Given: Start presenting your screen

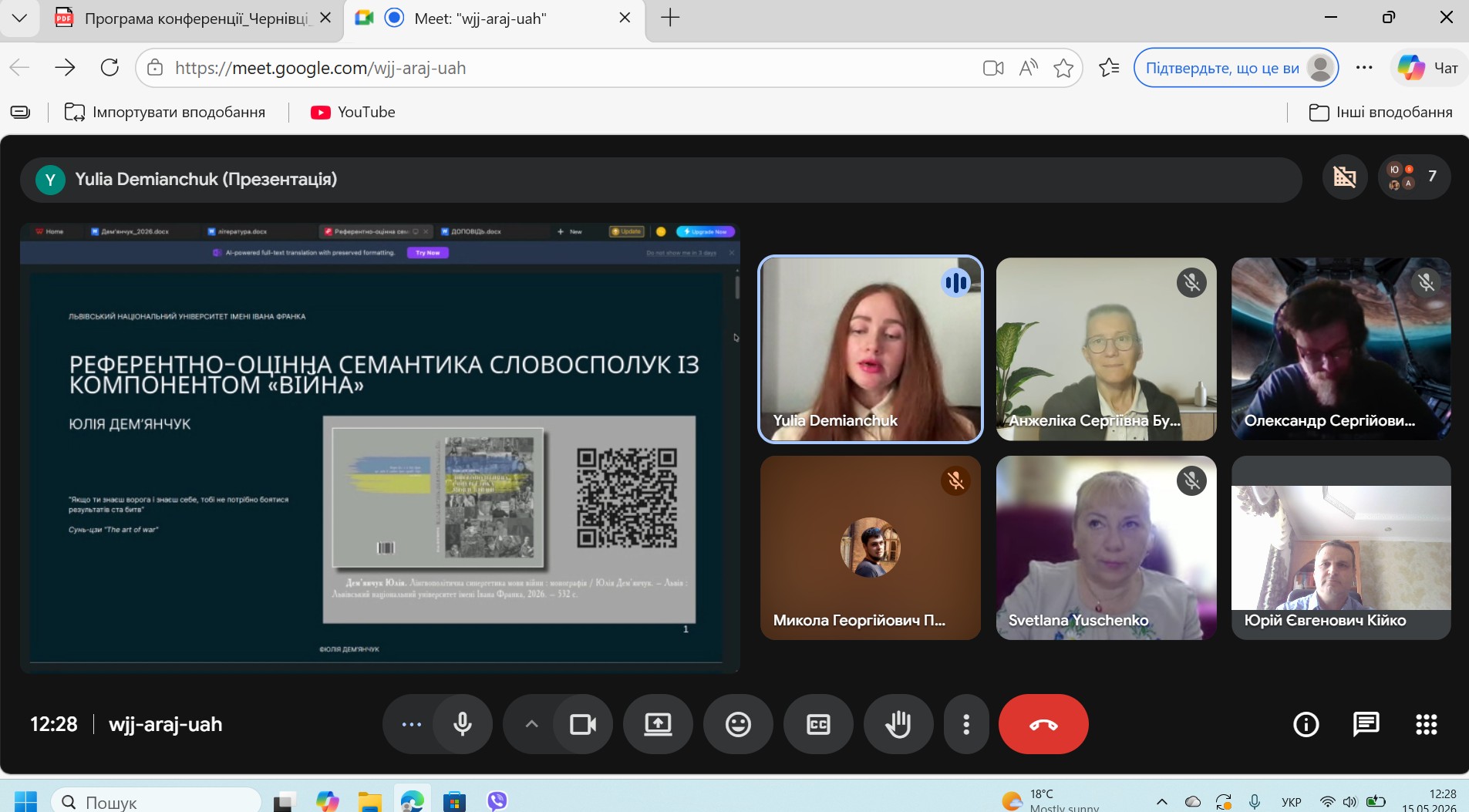Looking at the screenshot, I should coord(658,724).
